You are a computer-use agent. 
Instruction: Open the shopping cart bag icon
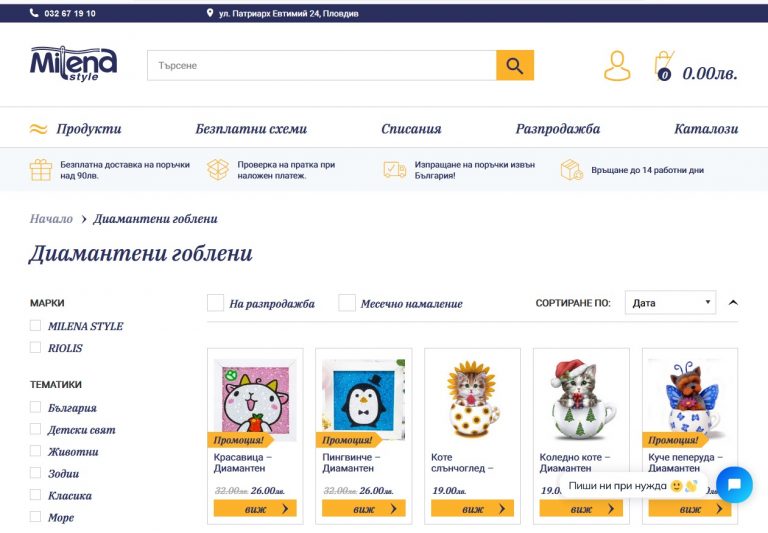(664, 66)
